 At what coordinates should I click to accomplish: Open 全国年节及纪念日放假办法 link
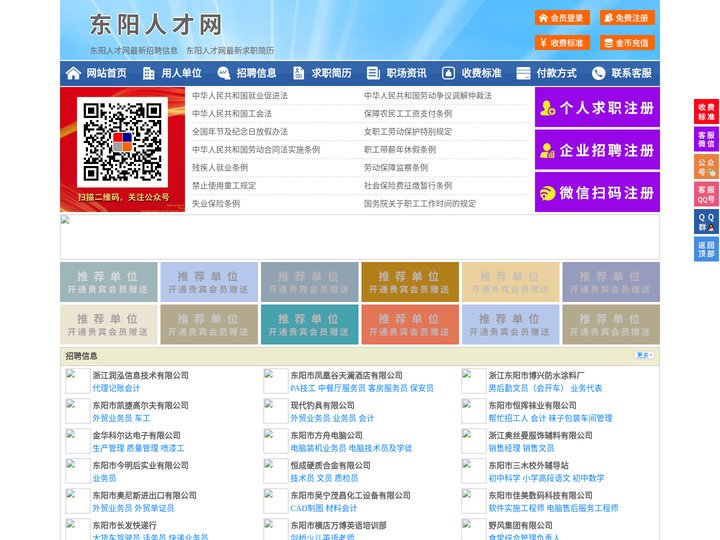(240, 131)
